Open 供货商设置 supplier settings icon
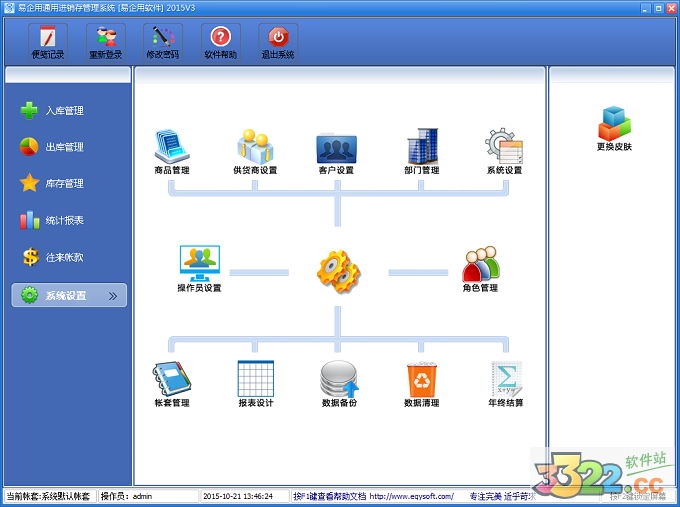680x507 pixels. coord(255,151)
